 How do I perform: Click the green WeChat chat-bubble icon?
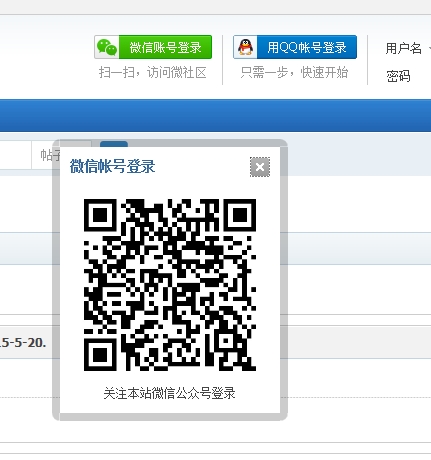(107, 47)
